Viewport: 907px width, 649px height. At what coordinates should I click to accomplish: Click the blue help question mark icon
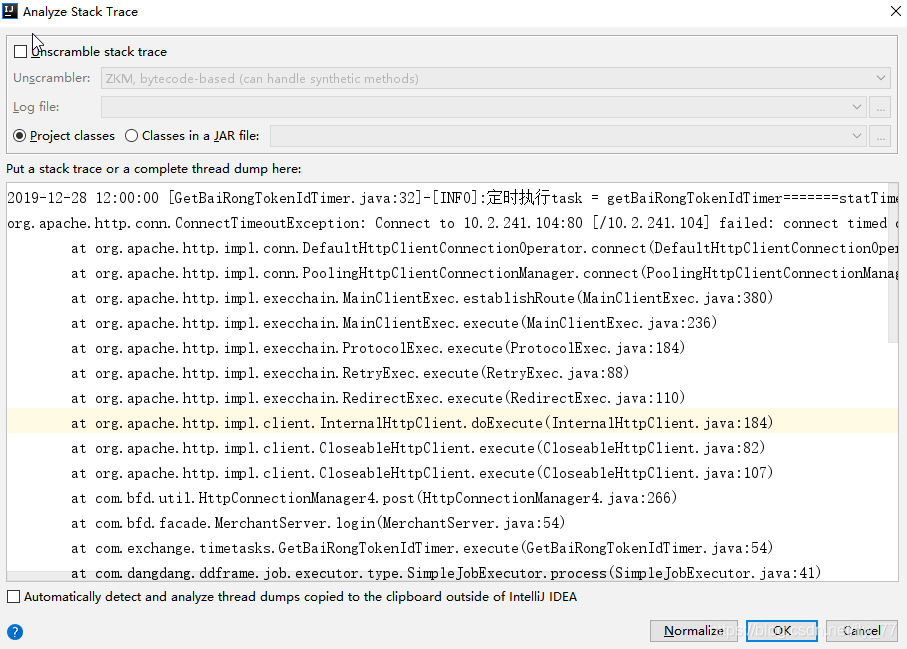(15, 631)
